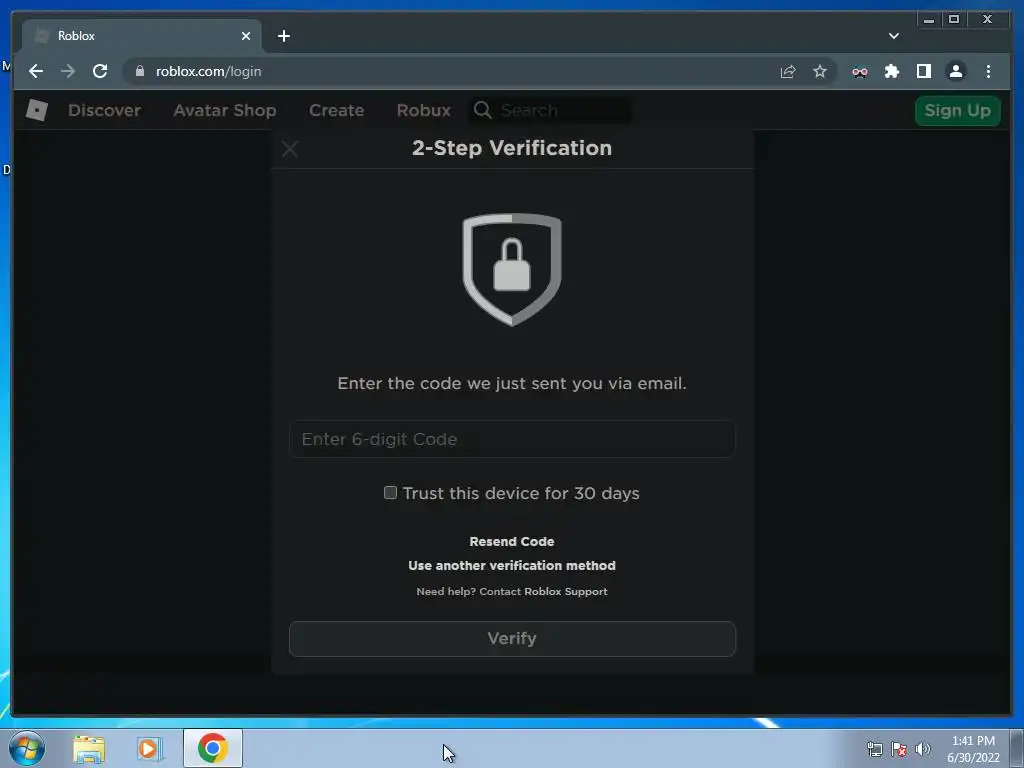Launch Windows Media Player from taskbar
Screen dimensions: 1024x768
(x=150, y=748)
